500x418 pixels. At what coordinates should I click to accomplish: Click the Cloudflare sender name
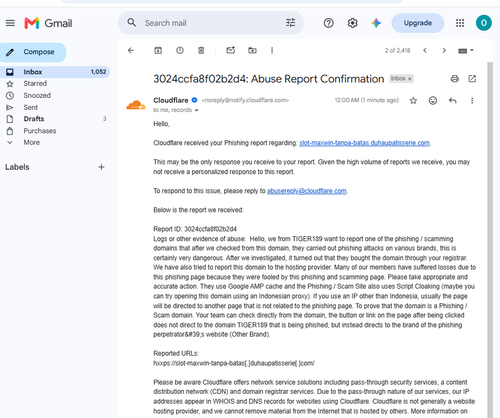(x=171, y=100)
